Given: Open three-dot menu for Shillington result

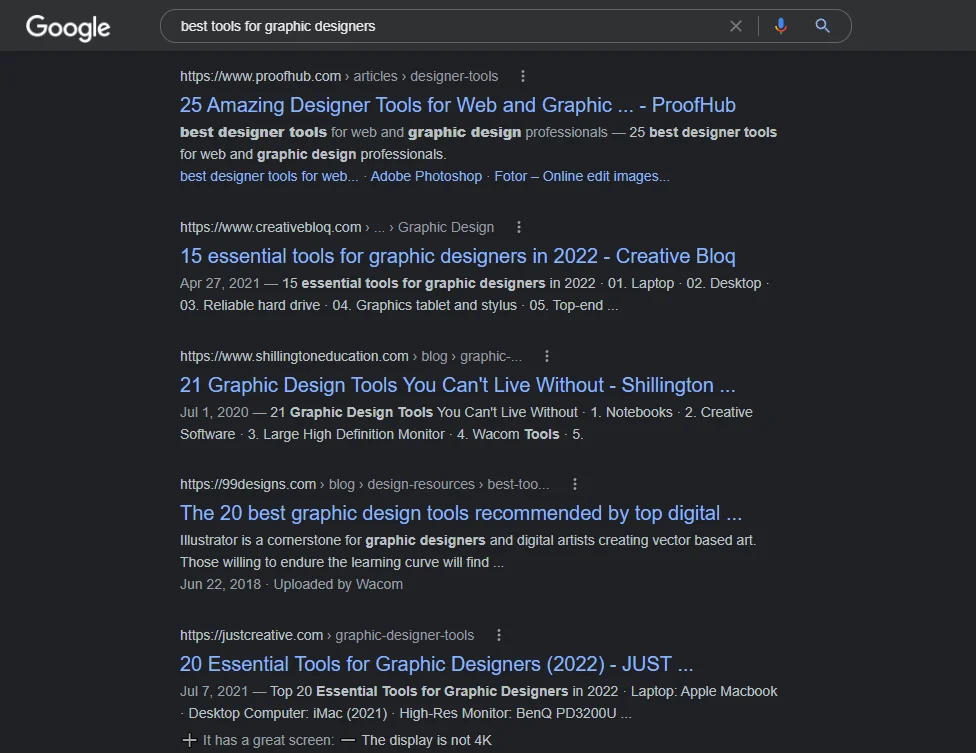Looking at the screenshot, I should [x=546, y=356].
